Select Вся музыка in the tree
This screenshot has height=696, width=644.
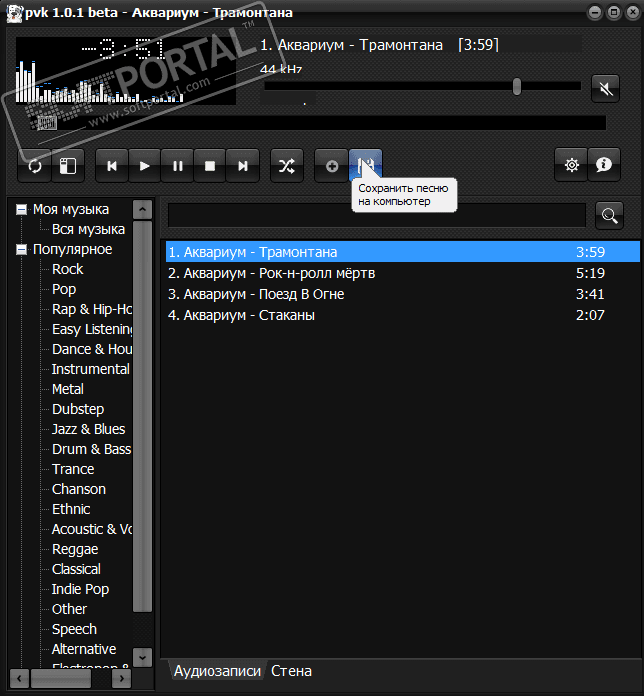88,229
